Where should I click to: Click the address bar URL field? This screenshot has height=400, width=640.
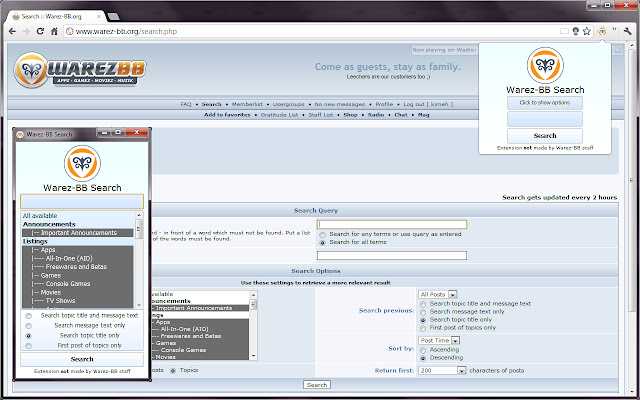[x=310, y=31]
